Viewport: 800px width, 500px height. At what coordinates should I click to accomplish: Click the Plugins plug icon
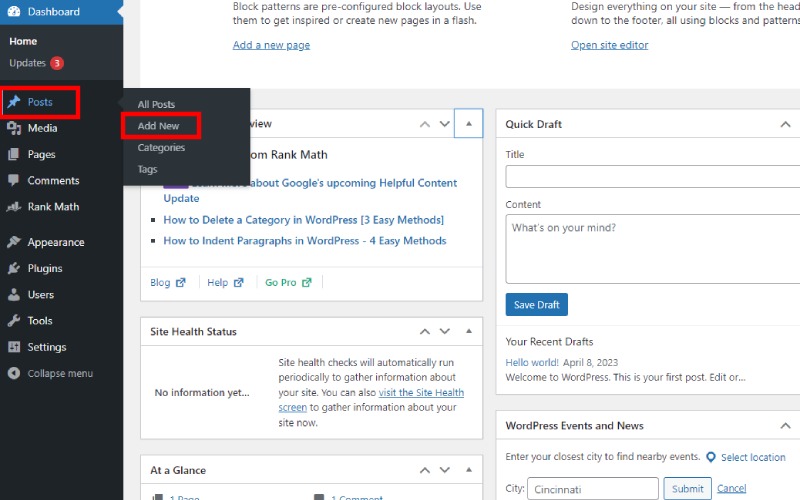(x=14, y=268)
